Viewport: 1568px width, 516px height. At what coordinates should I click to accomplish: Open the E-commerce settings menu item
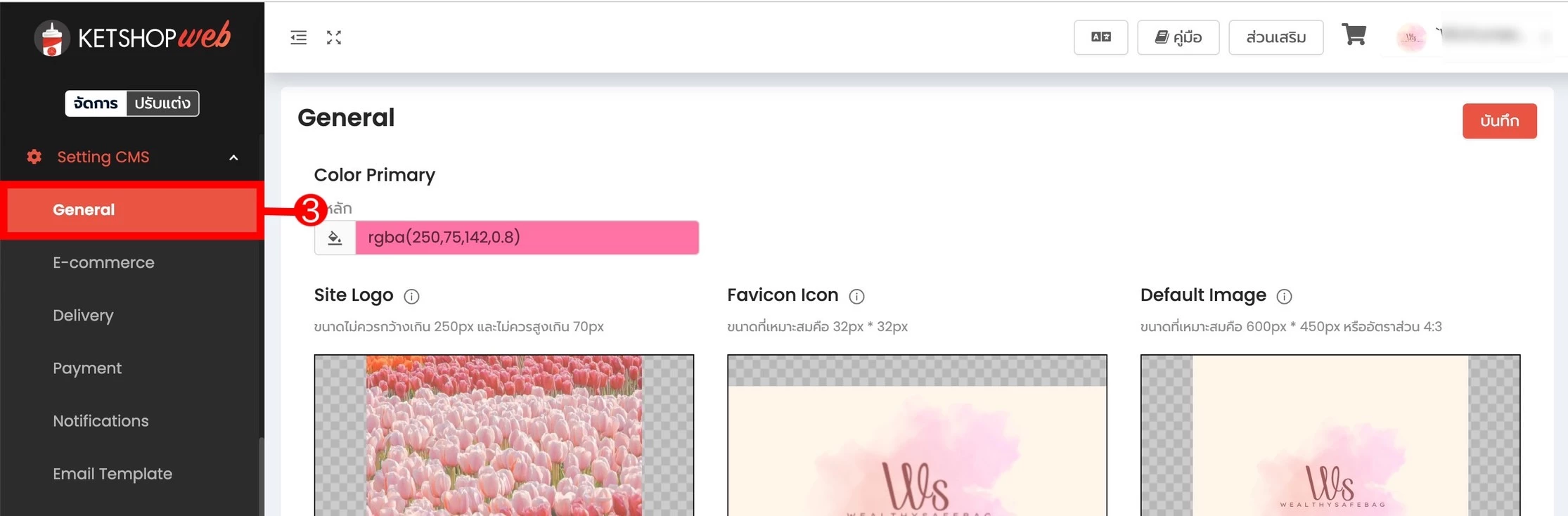click(103, 262)
